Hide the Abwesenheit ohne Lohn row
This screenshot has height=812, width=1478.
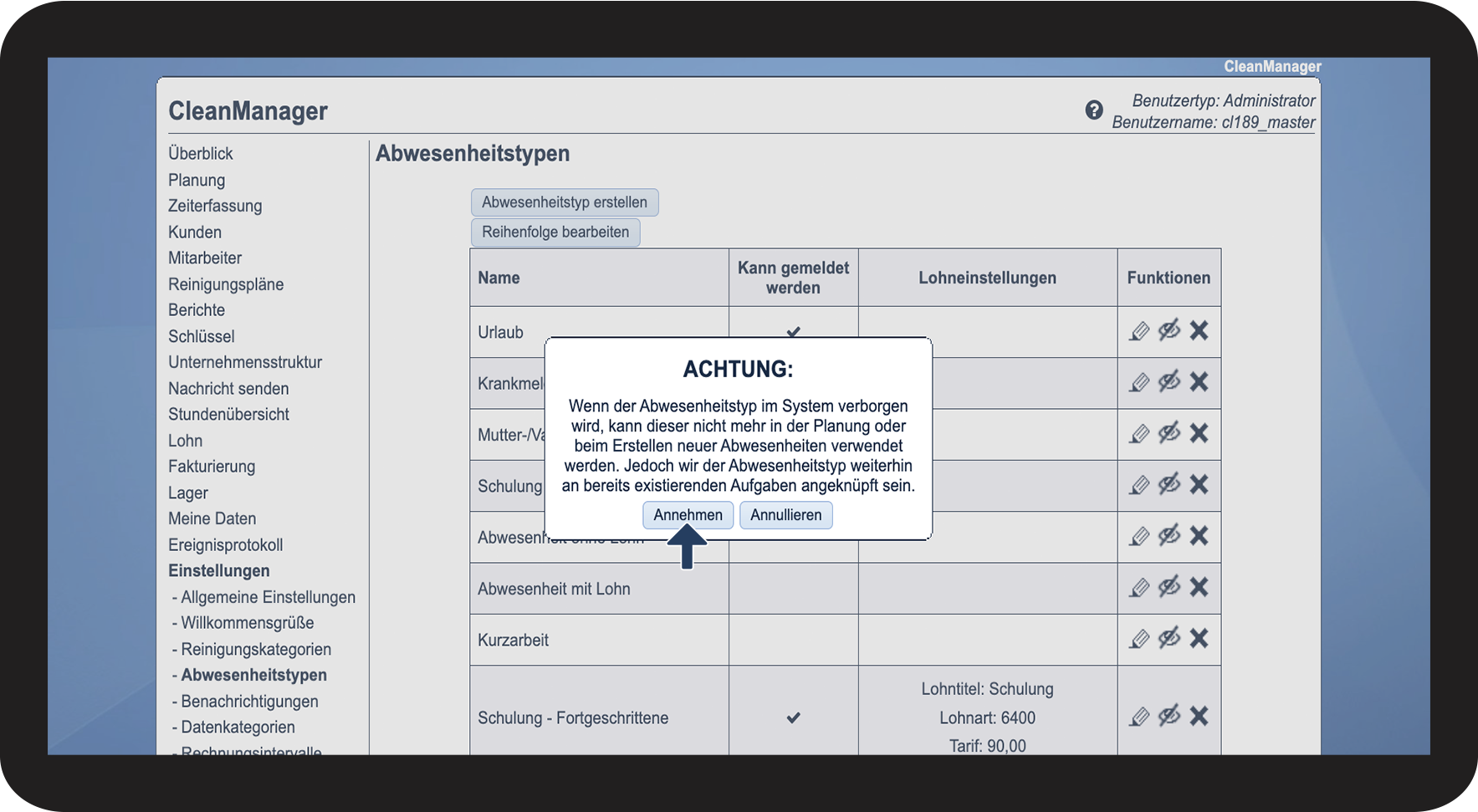tap(1169, 535)
